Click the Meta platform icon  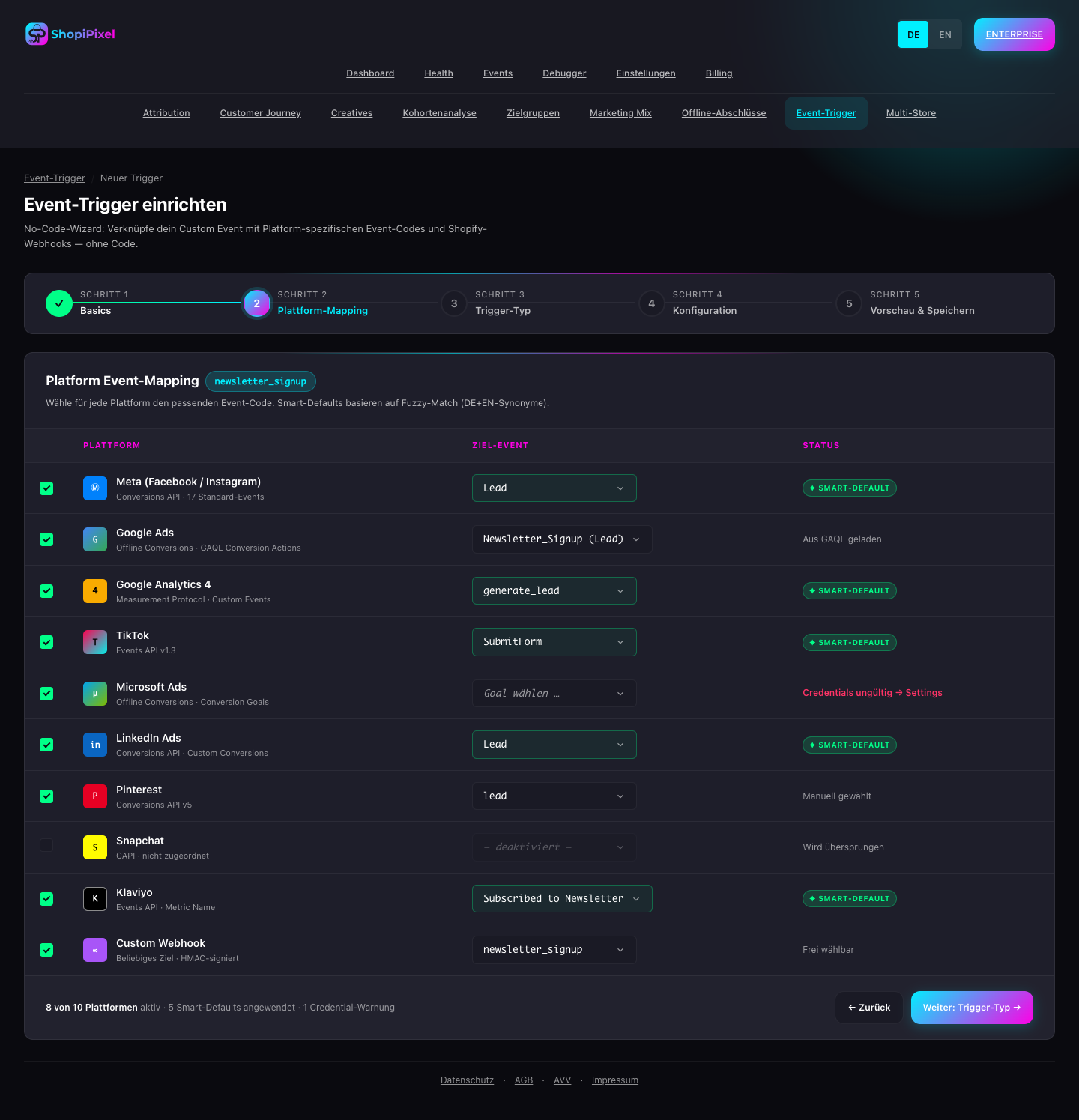[x=95, y=488]
